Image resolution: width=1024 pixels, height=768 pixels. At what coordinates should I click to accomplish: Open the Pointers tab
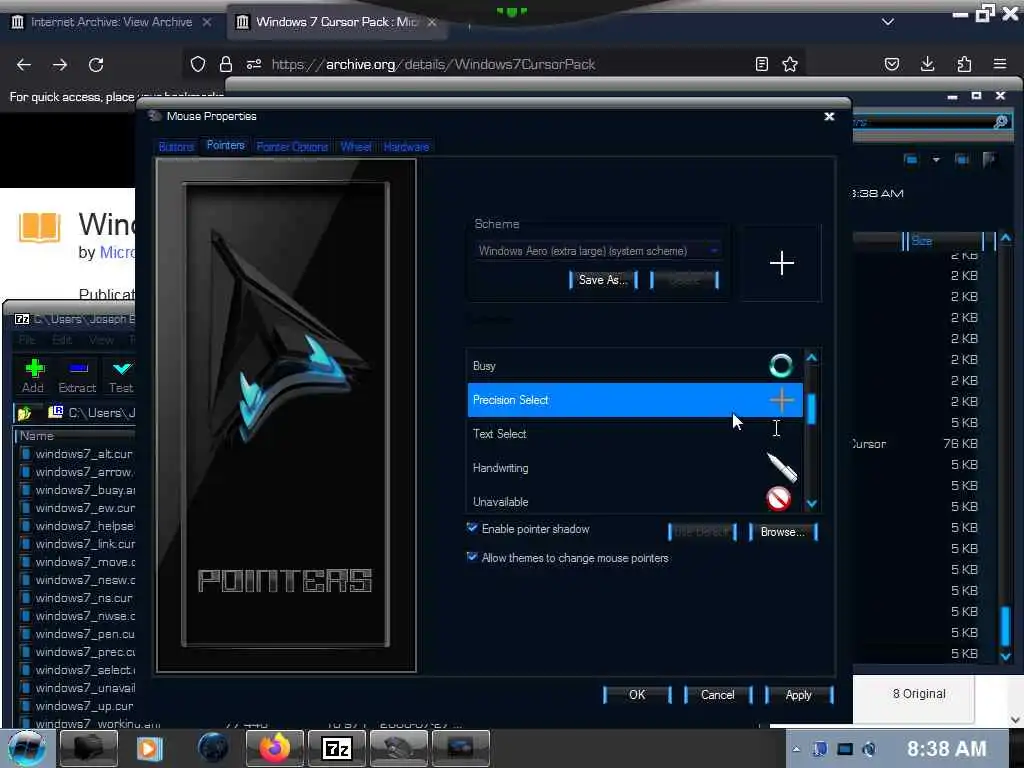225,145
